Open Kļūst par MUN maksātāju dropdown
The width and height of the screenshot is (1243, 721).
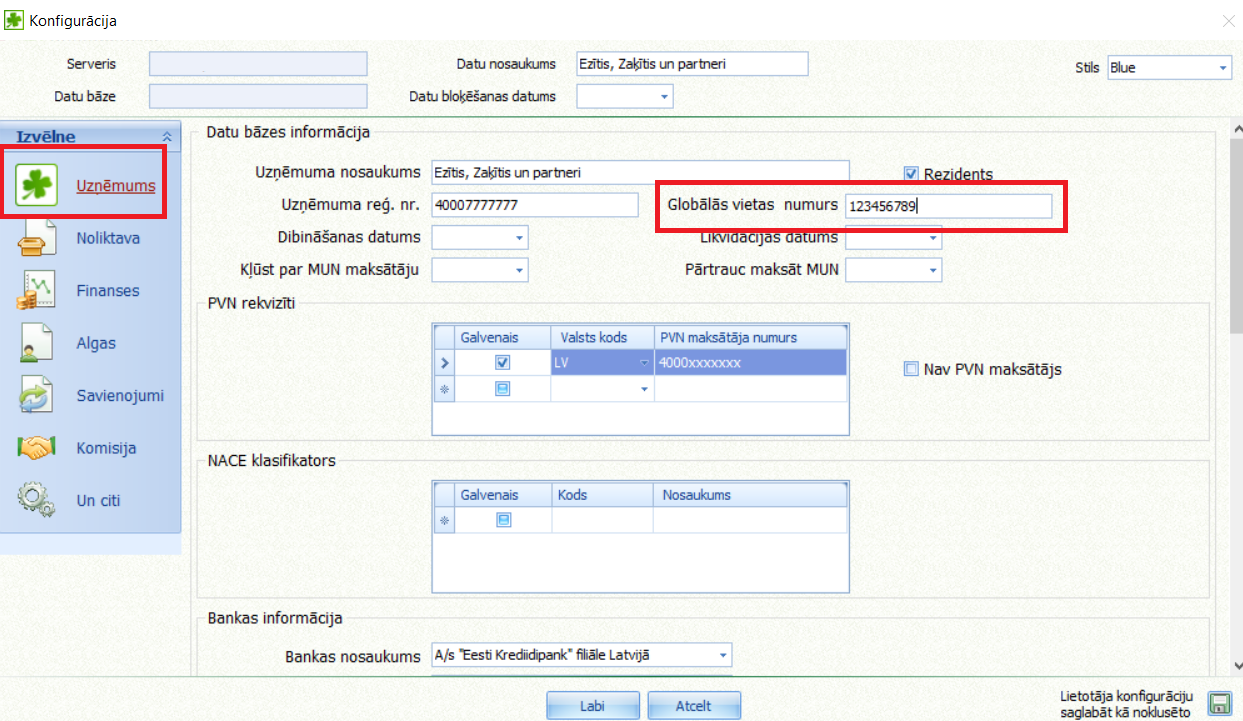point(519,270)
